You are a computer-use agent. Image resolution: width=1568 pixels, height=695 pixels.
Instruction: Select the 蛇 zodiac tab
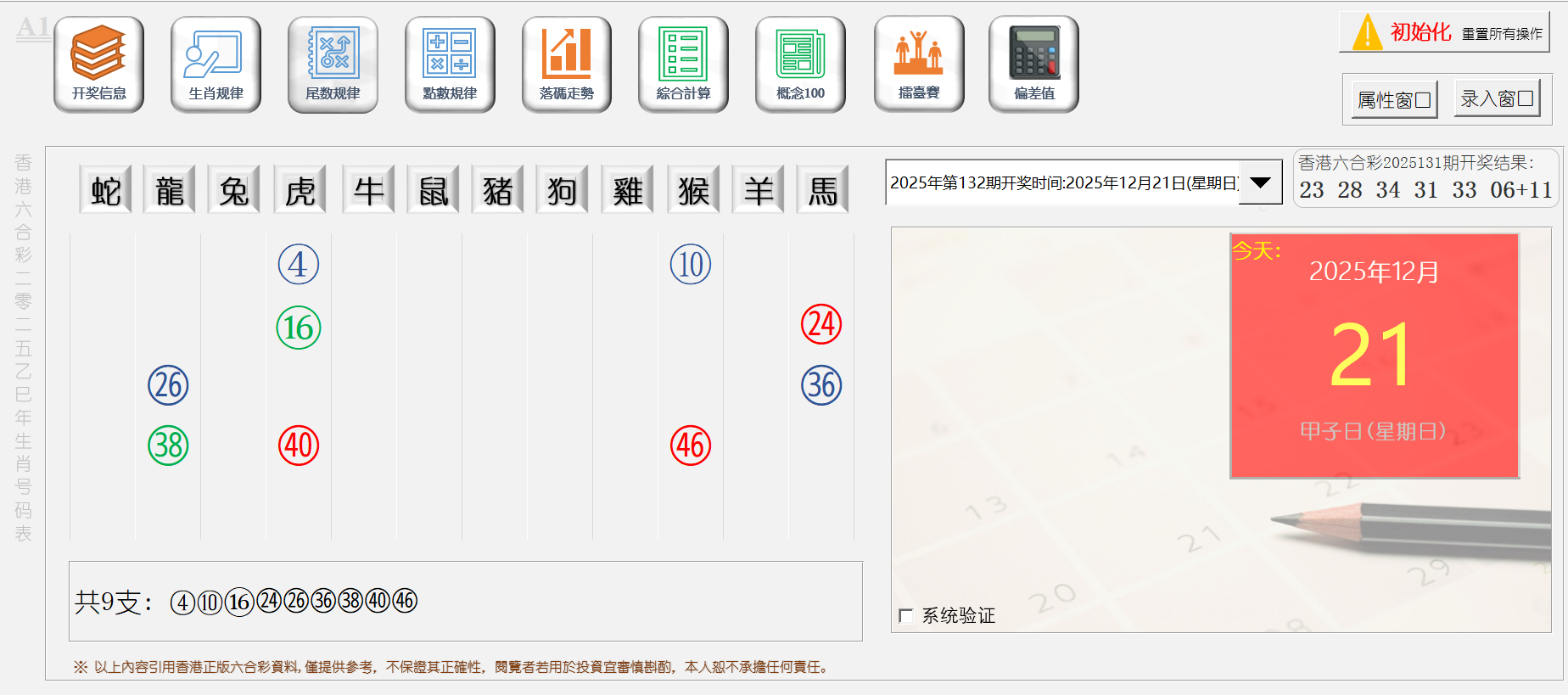point(105,190)
